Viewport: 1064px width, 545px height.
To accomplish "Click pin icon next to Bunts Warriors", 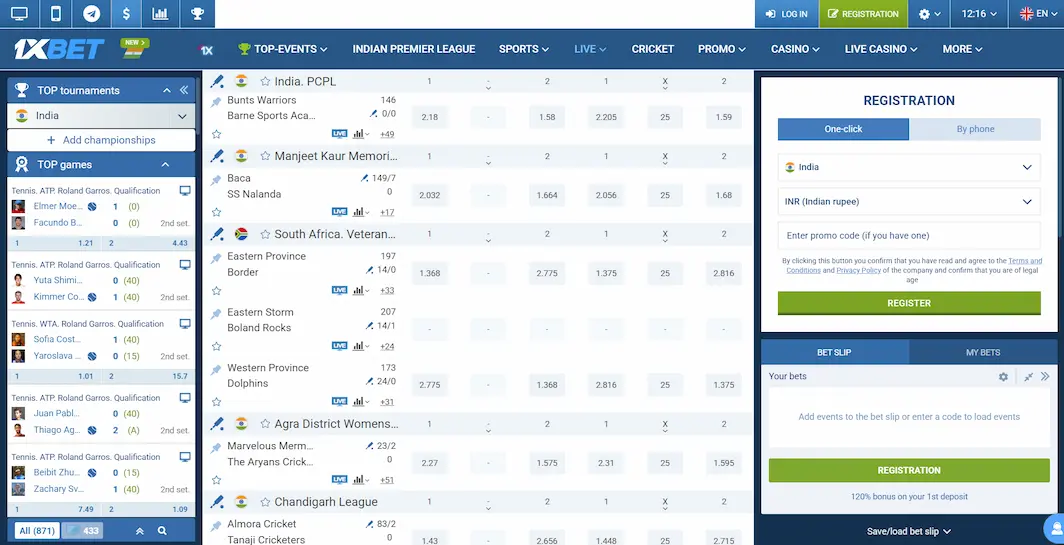I will (x=216, y=102).
